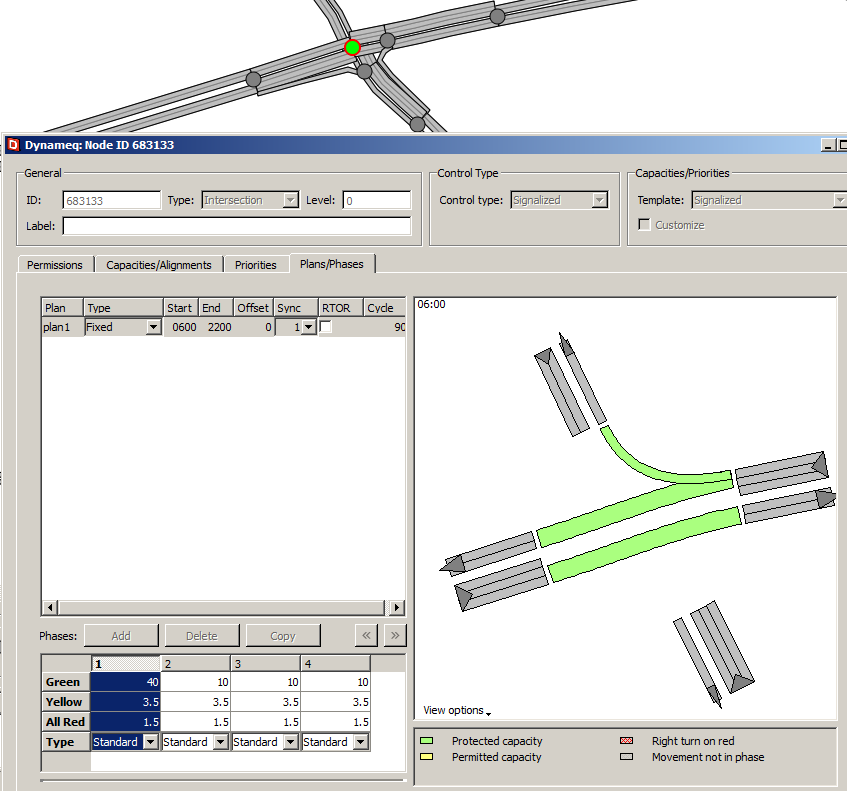Click the plan list scroll-right arrow
This screenshot has width=847, height=791.
[396, 607]
